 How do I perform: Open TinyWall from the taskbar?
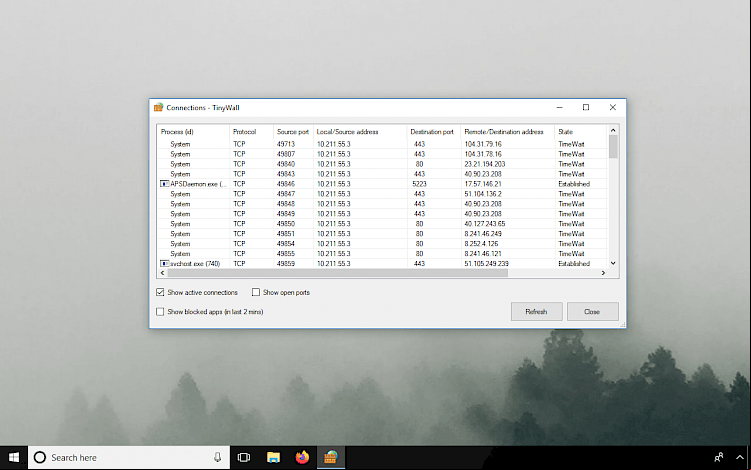coord(330,458)
